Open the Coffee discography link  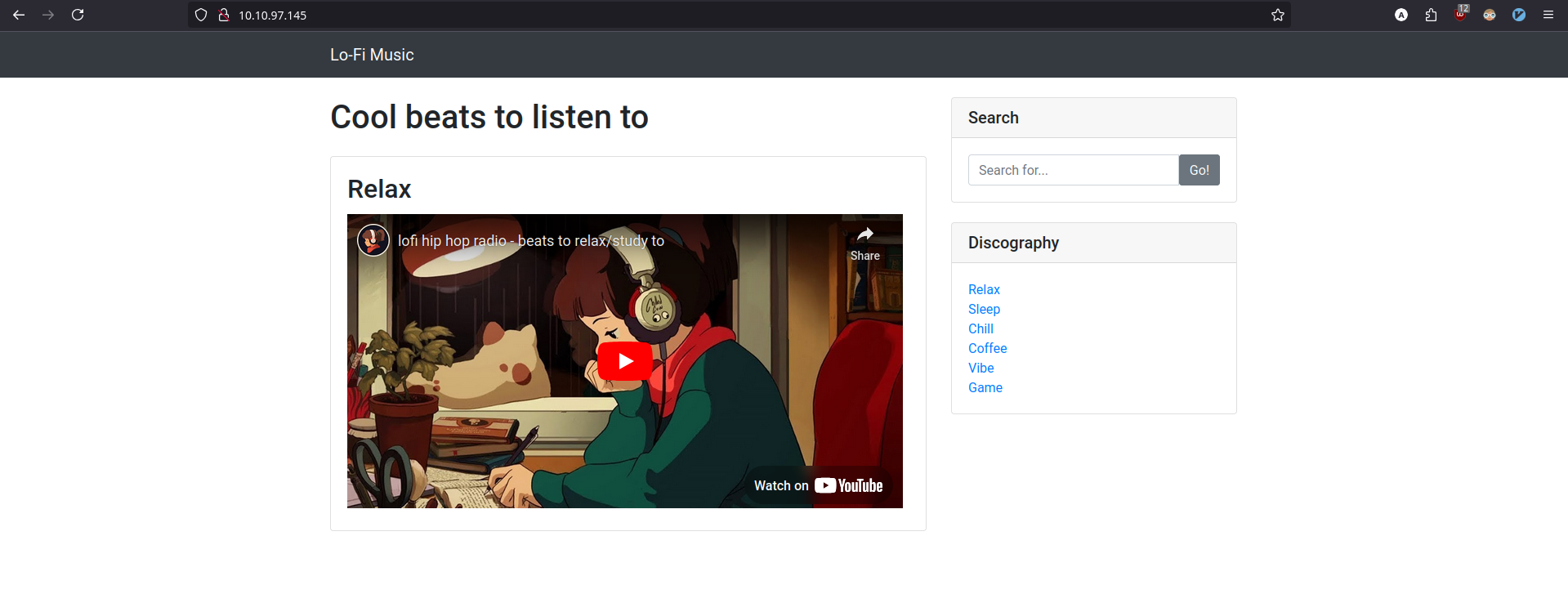987,348
